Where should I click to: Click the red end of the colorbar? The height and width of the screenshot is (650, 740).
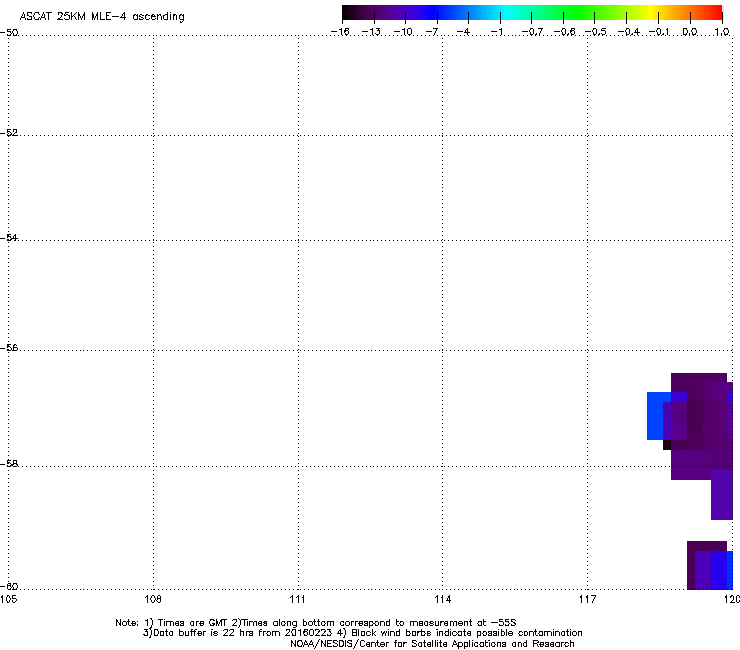[715, 13]
